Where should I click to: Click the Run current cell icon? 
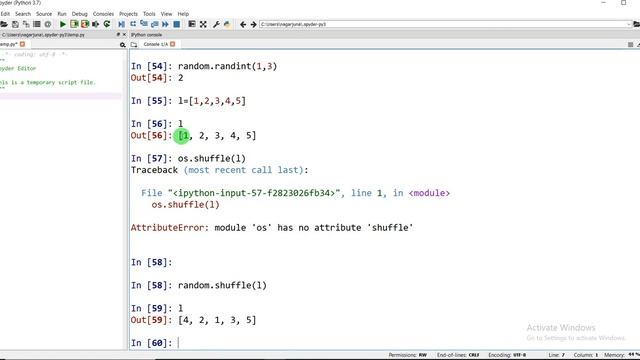coord(74,24)
